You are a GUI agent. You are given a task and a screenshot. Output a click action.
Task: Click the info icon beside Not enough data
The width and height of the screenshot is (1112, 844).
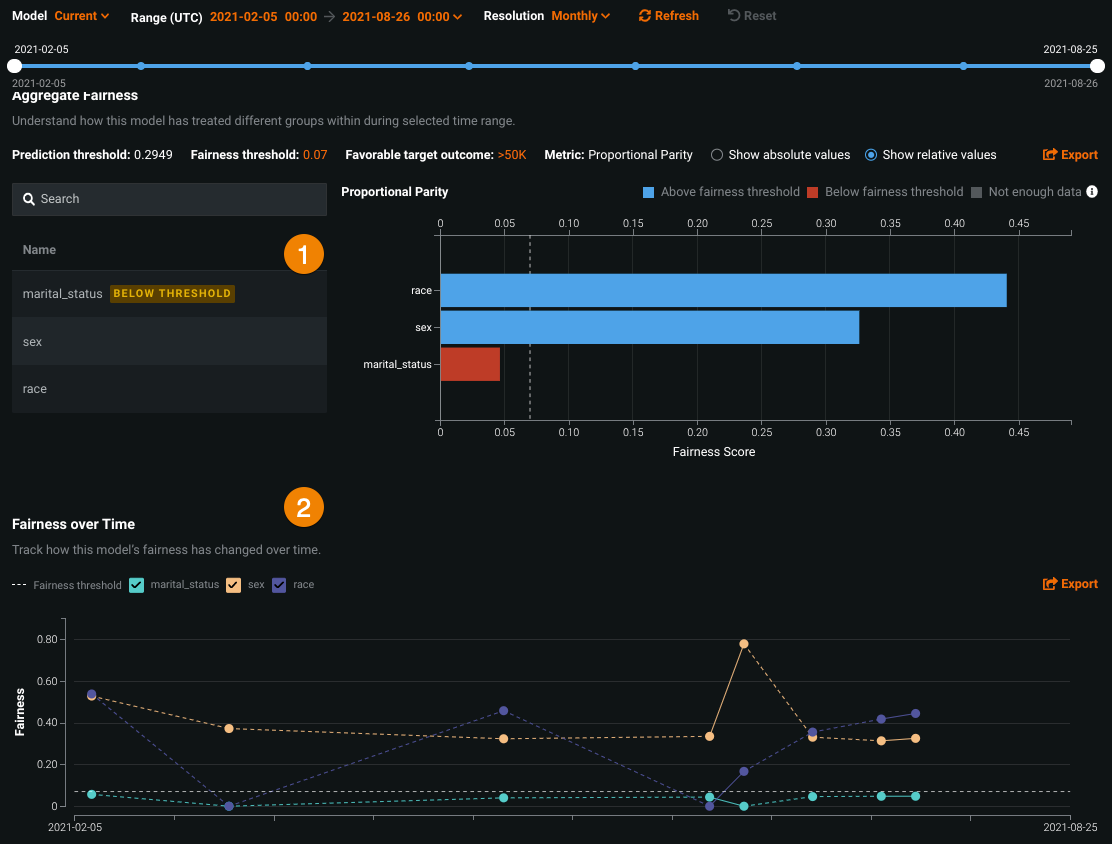coord(1092,192)
